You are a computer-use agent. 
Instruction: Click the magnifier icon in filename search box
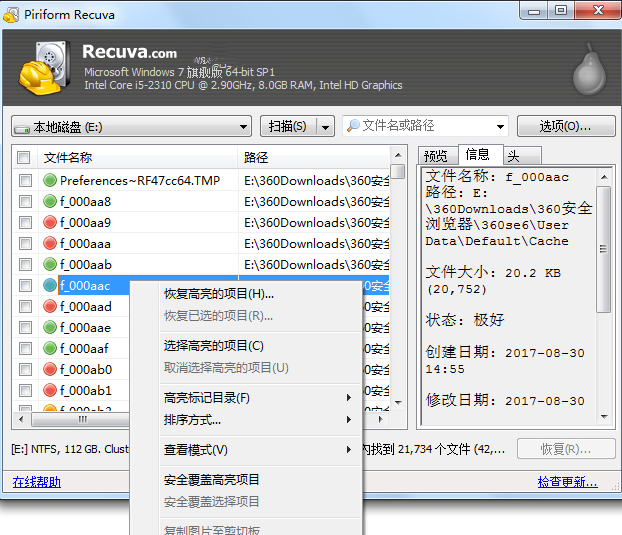(x=353, y=126)
